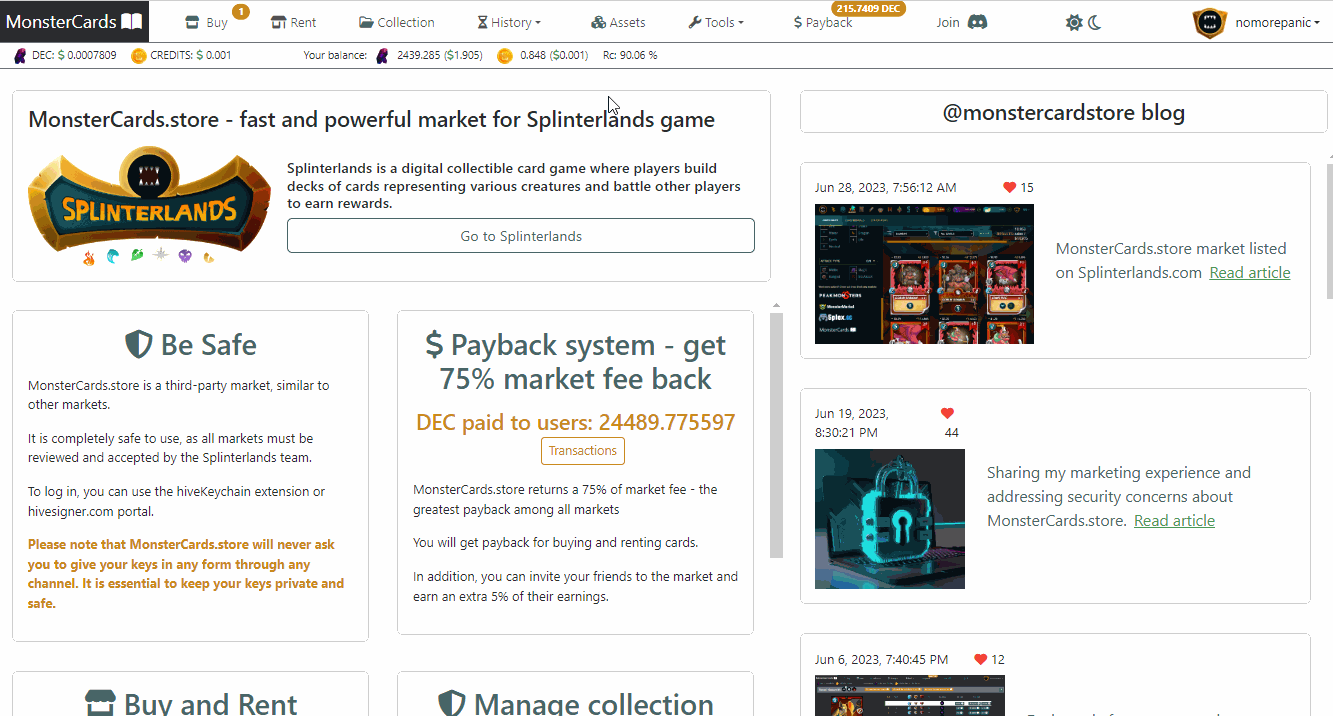This screenshot has height=716, width=1333.
Task: Click the Buy store bag icon
Action: pos(192,22)
